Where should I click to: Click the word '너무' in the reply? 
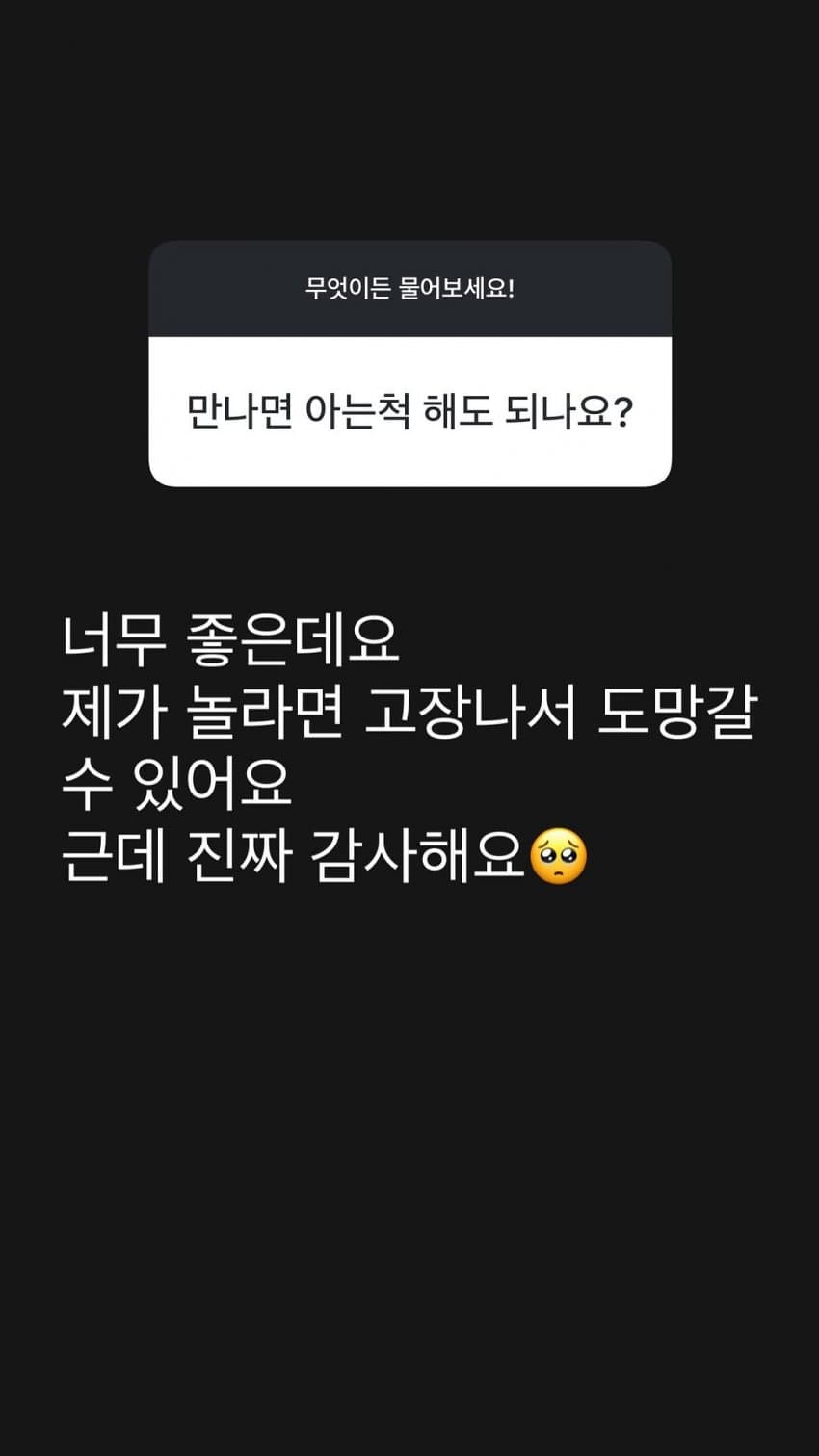click(x=101, y=638)
